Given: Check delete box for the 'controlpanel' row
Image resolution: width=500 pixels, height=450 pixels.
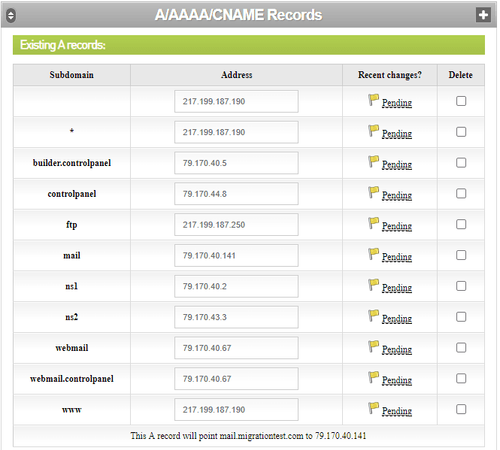Looking at the screenshot, I should pyautogui.click(x=461, y=193).
